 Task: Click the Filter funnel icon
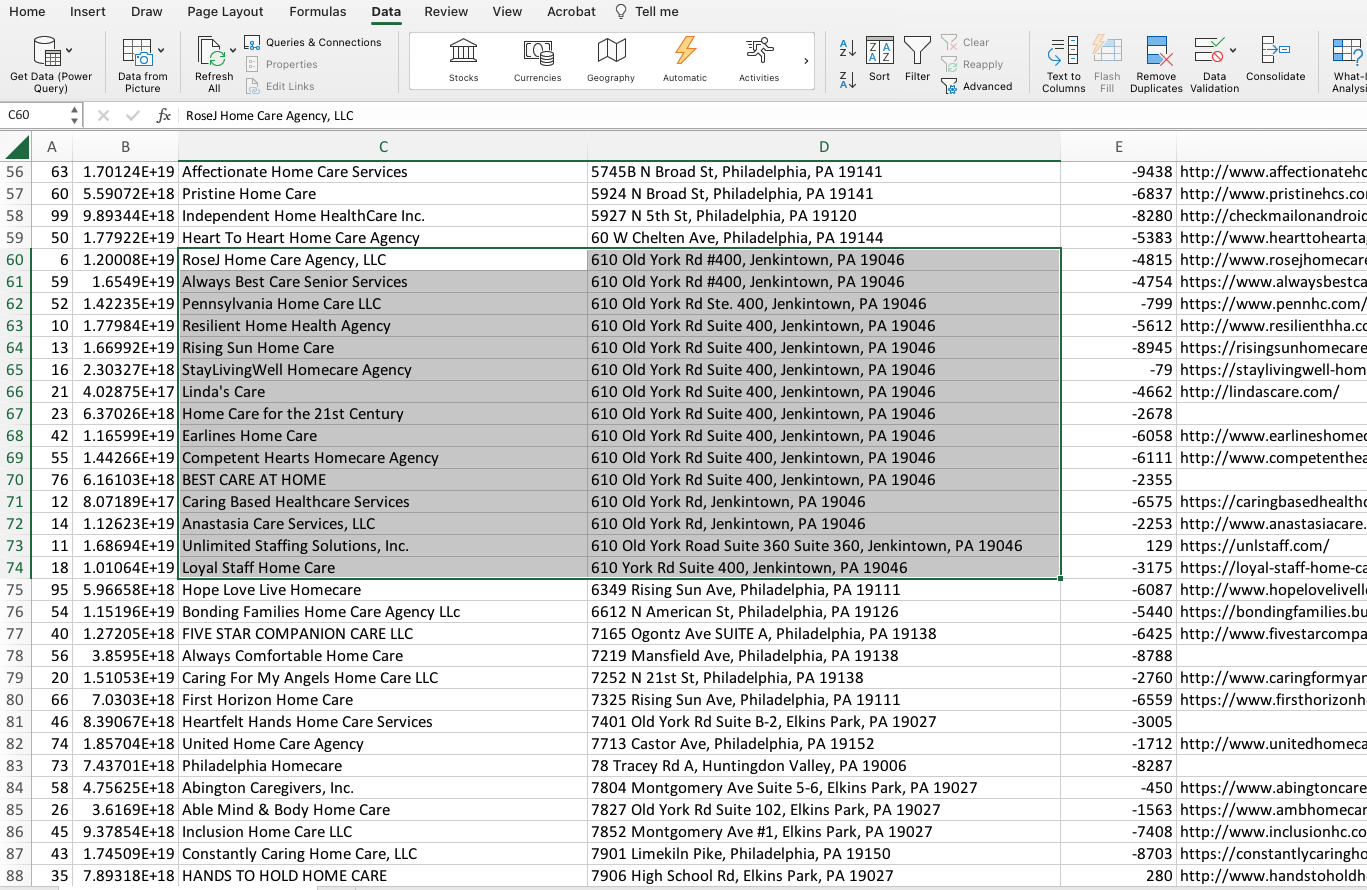[917, 50]
